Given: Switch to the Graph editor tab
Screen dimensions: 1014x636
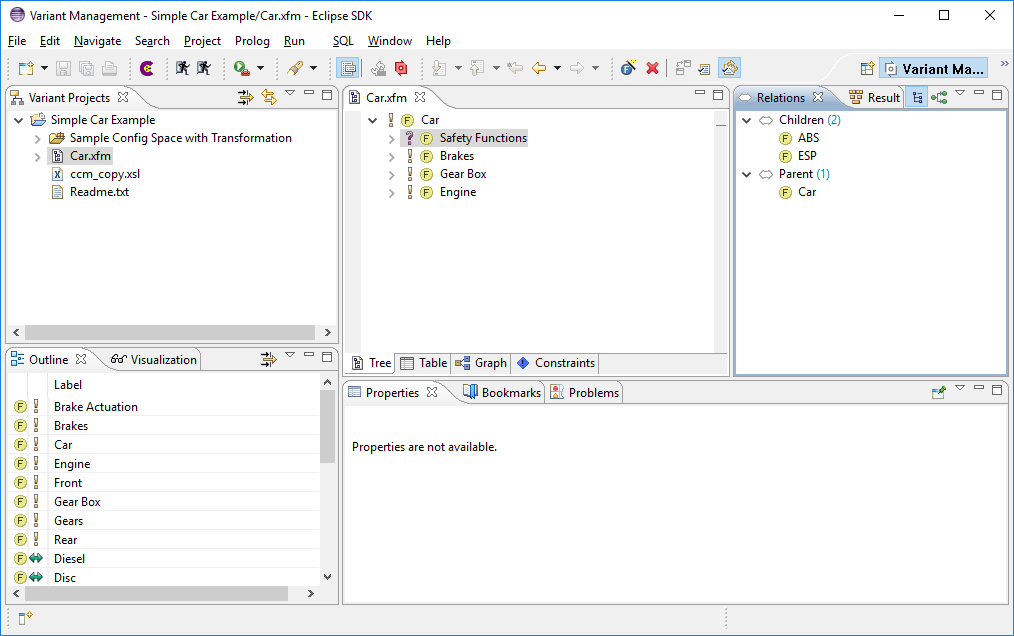Looking at the screenshot, I should pos(480,363).
